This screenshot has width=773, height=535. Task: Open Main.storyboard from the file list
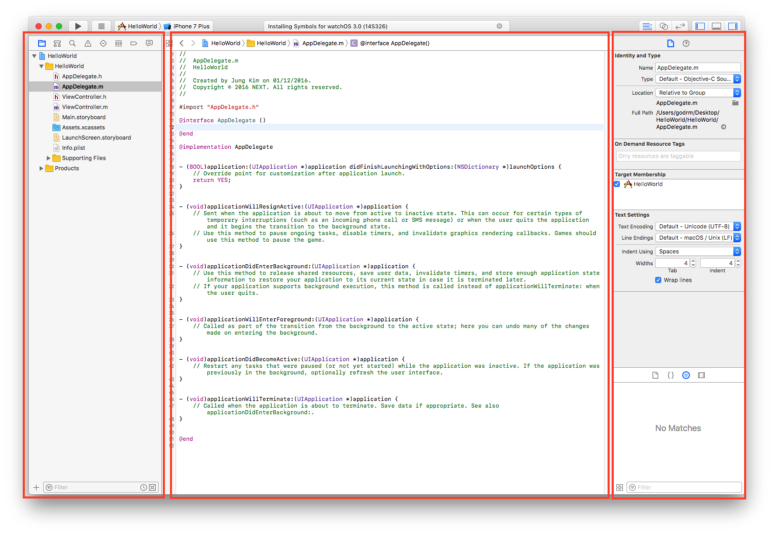tap(83, 117)
